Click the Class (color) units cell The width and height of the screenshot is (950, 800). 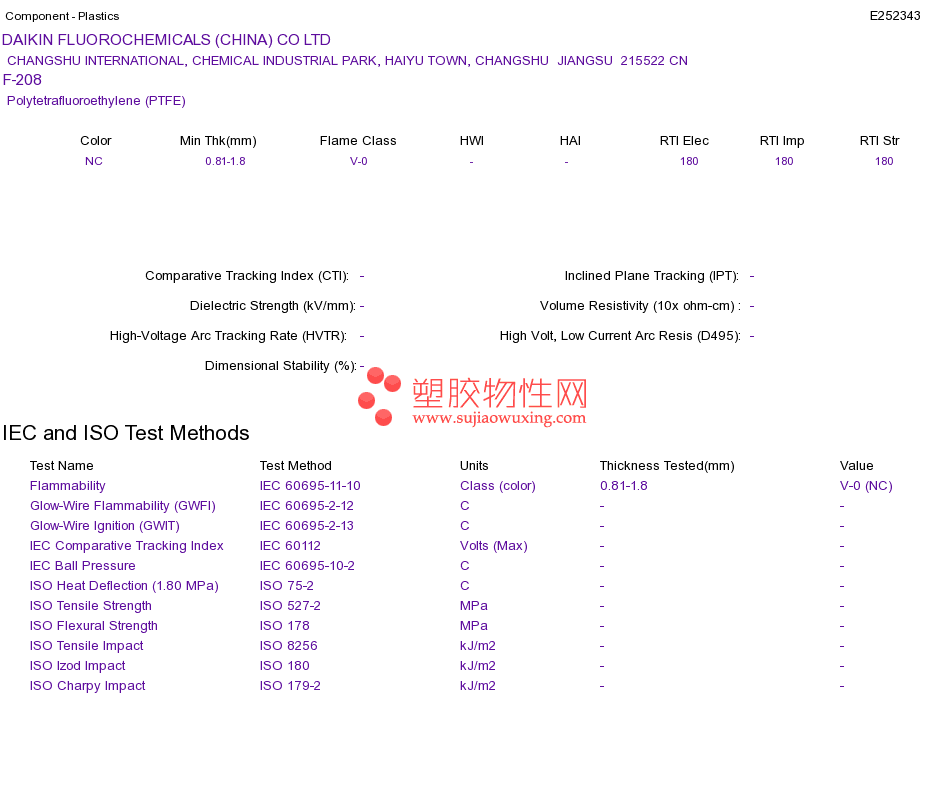[x=498, y=485]
